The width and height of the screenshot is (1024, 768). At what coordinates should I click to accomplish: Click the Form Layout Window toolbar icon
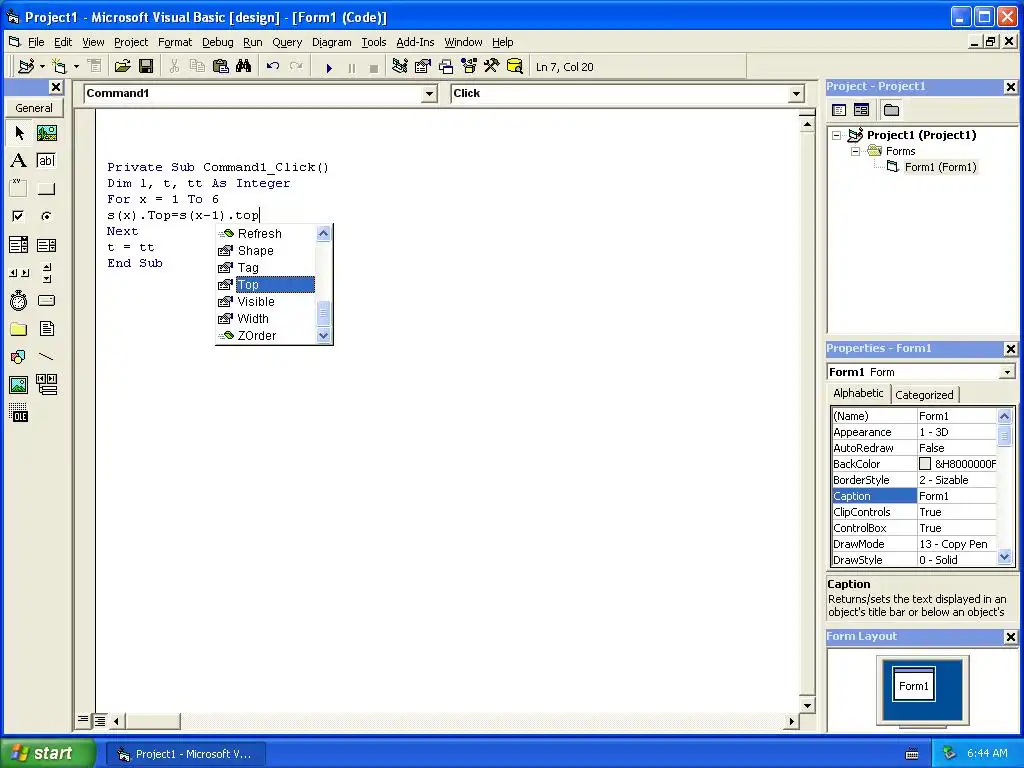[x=446, y=67]
